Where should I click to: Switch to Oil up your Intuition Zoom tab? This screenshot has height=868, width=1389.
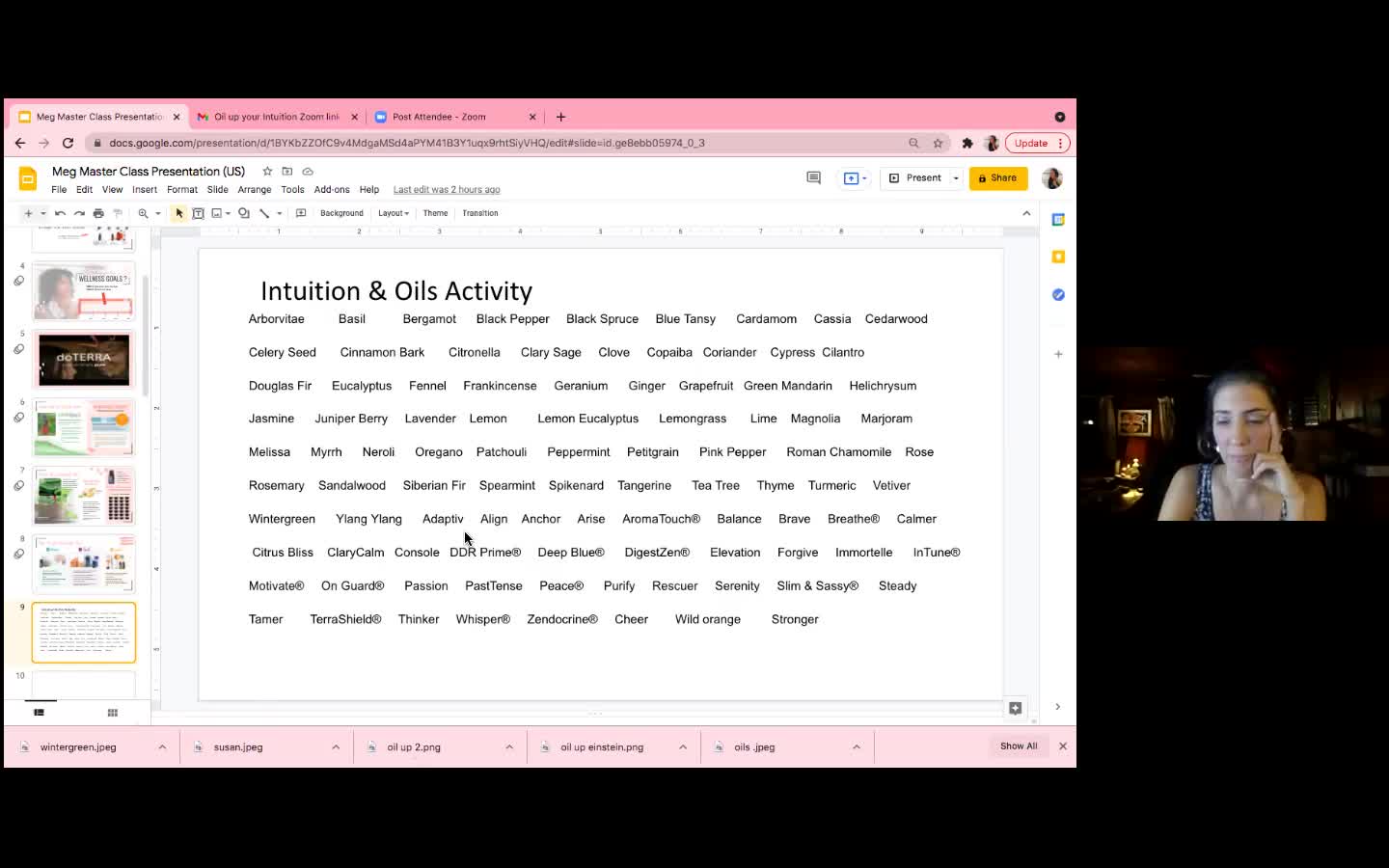click(x=277, y=117)
